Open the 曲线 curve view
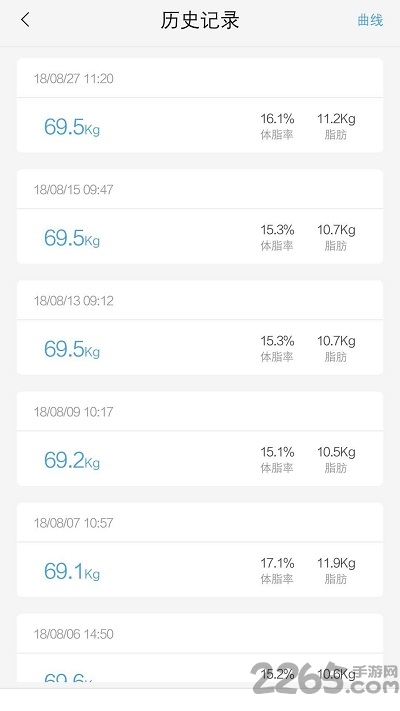The height and width of the screenshot is (711, 400). click(370, 20)
